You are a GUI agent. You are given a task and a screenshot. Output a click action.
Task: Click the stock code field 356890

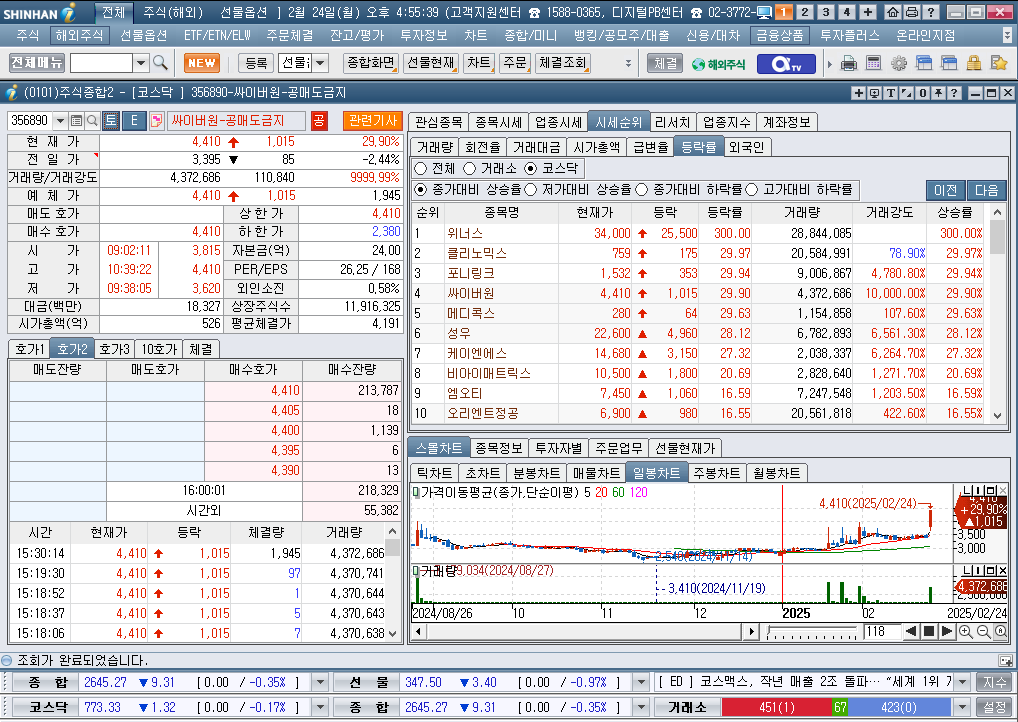(30, 121)
